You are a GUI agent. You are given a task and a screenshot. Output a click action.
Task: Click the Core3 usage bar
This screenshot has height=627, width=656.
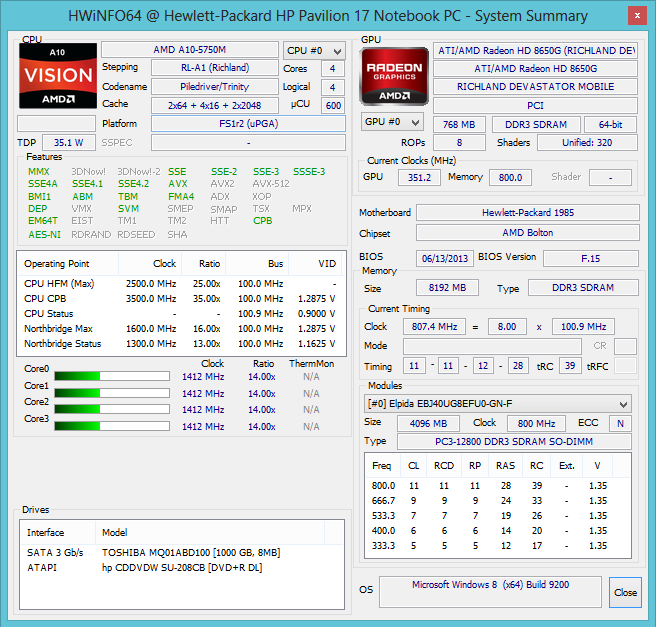pos(112,426)
